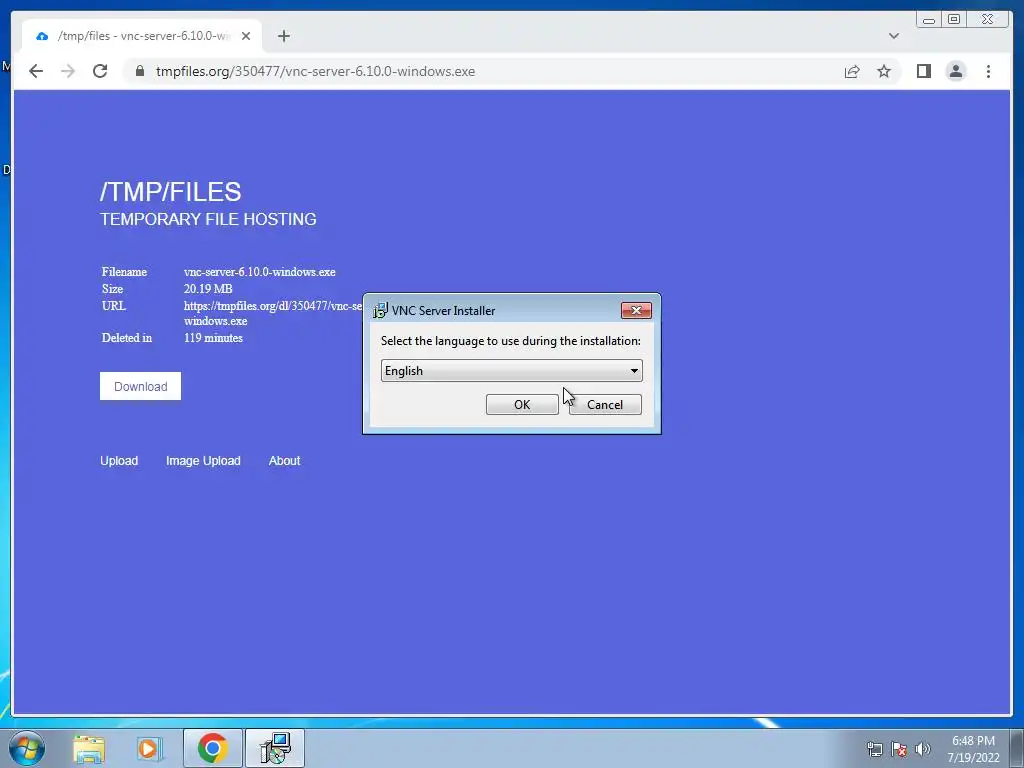The image size is (1024, 768).
Task: Open the Windows Start menu
Action: [x=27, y=748]
